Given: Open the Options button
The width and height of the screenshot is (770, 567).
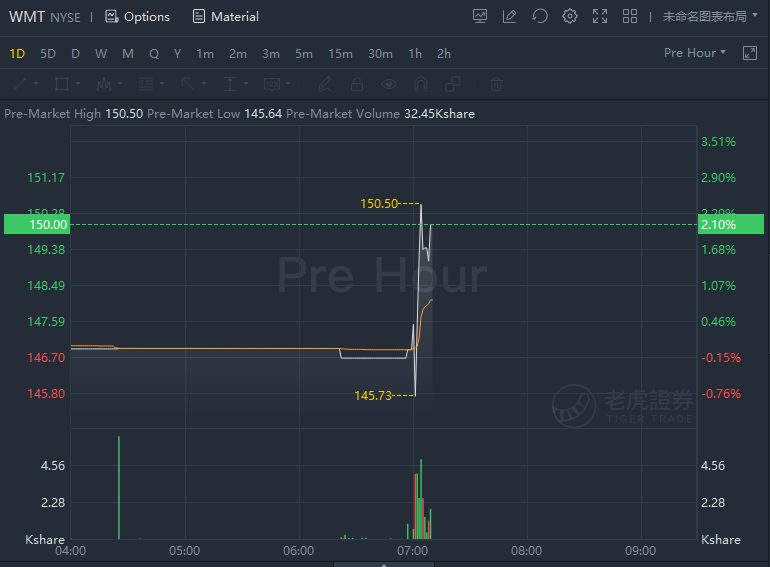Looking at the screenshot, I should tap(137, 16).
